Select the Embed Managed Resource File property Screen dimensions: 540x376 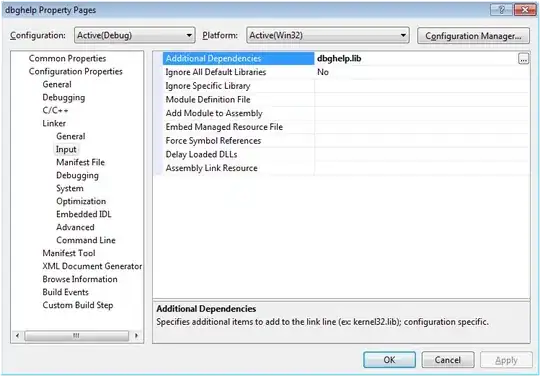(238, 127)
